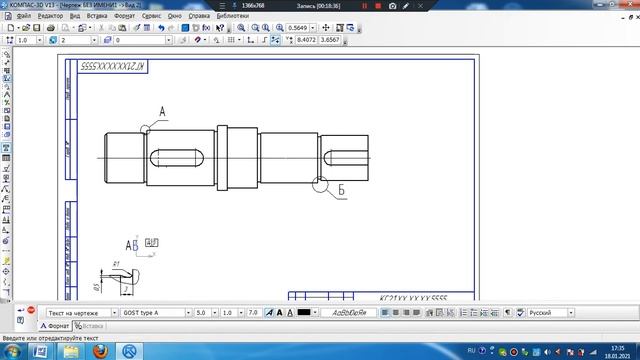Toggle orthogonal drawing mode icon
Image resolution: width=640 pixels, height=360 pixels.
point(264,40)
